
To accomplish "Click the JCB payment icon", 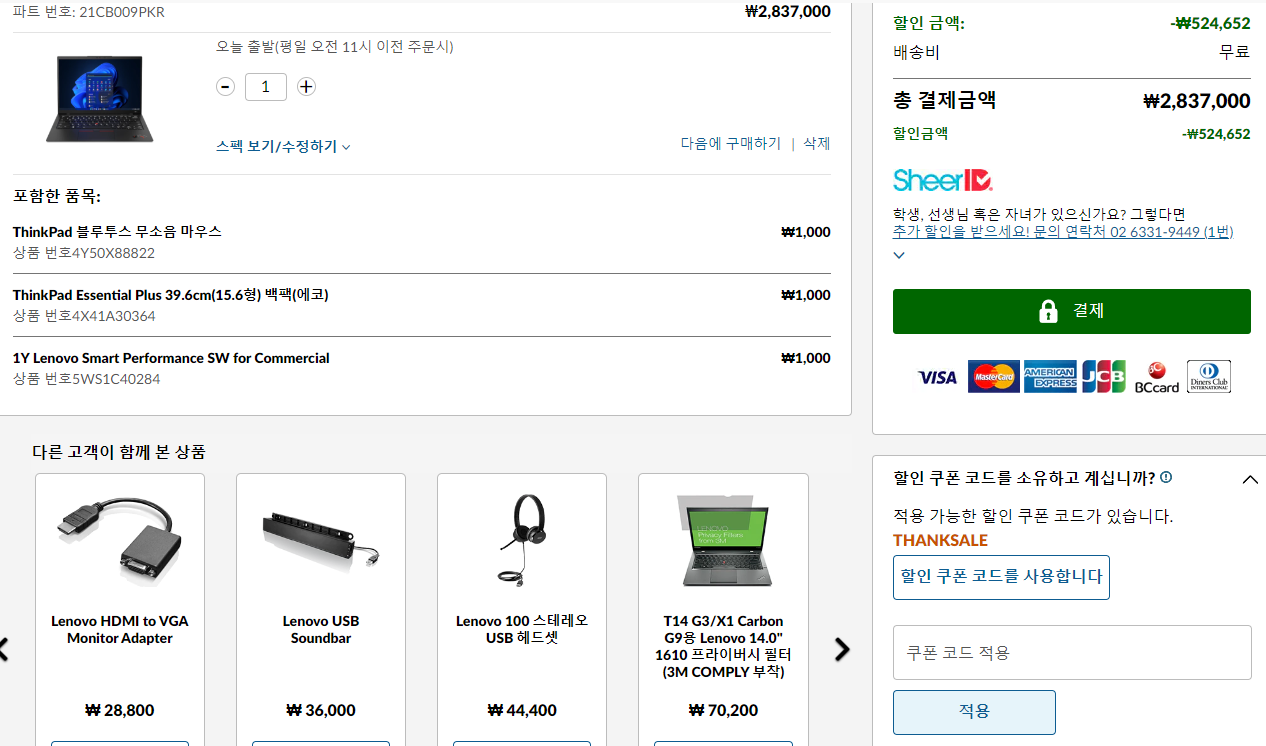I will click(x=1104, y=377).
